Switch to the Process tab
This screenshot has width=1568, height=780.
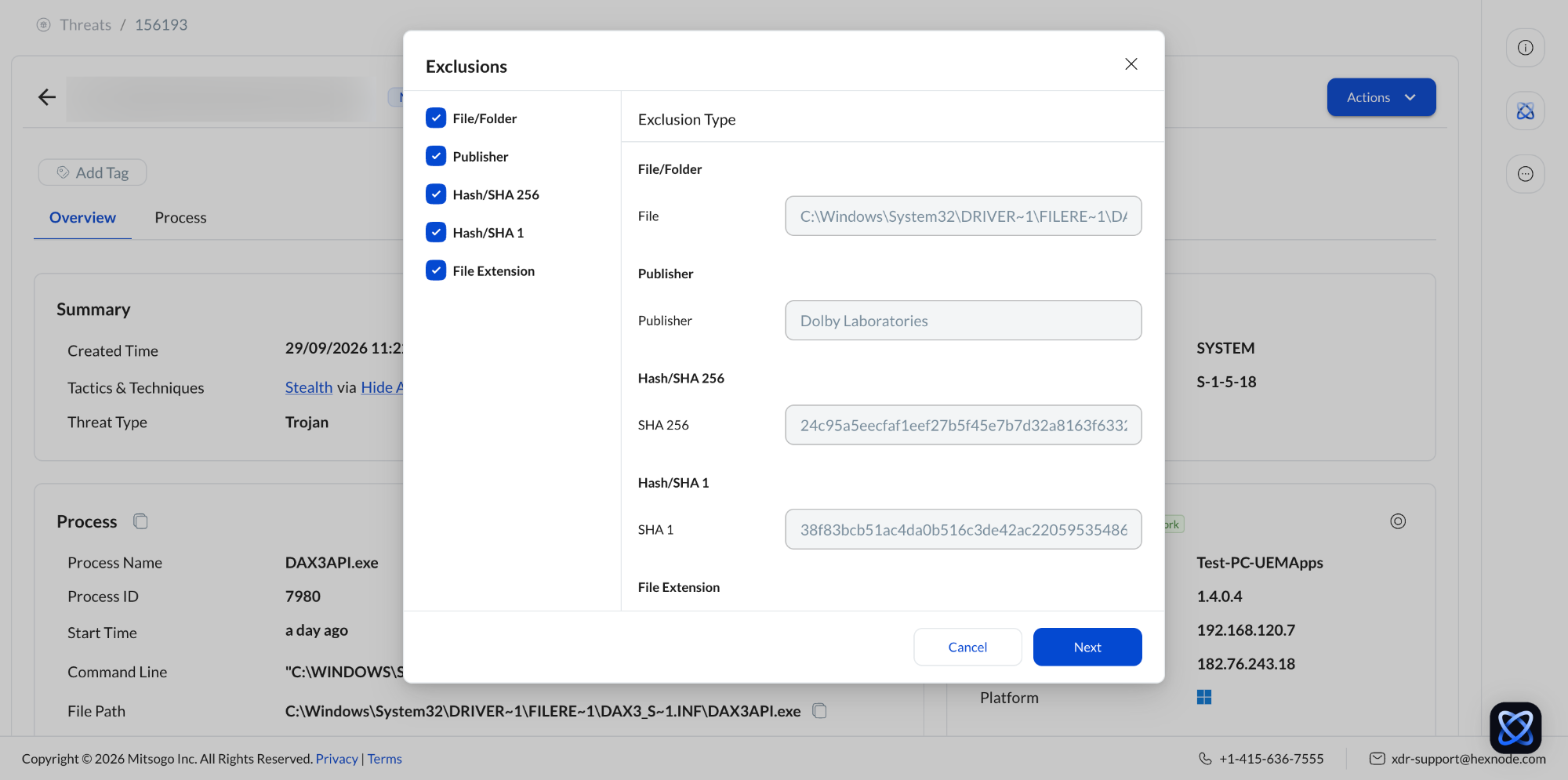click(180, 217)
